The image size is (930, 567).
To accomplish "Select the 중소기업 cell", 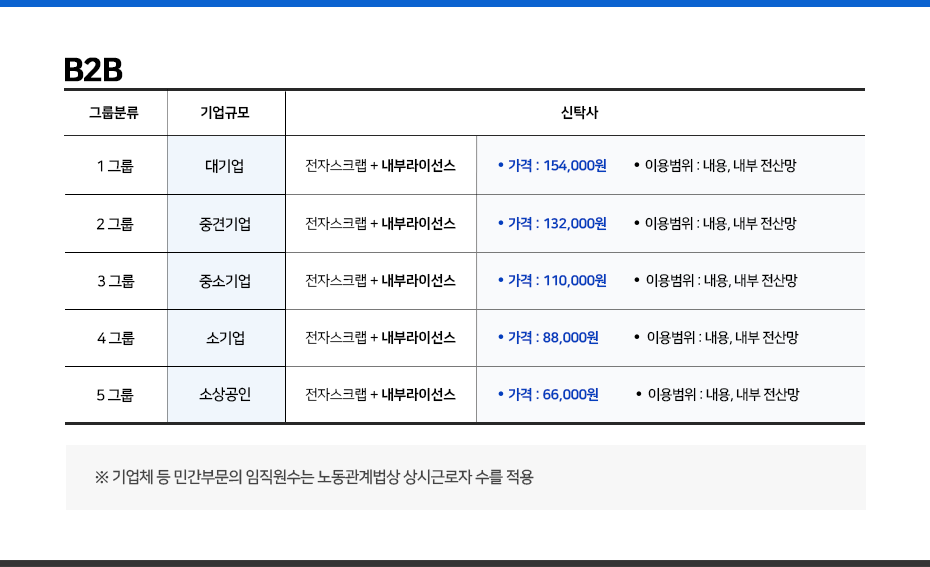I will pos(225,281).
